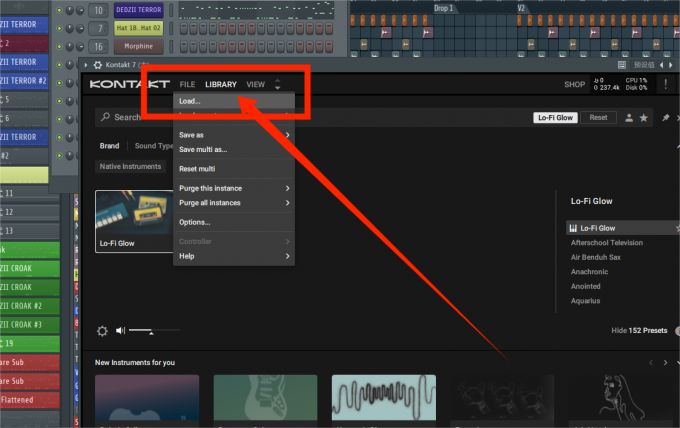This screenshot has height=428, width=680.
Task: Toggle the green LED for Hat 18 channel
Action: (59, 28)
